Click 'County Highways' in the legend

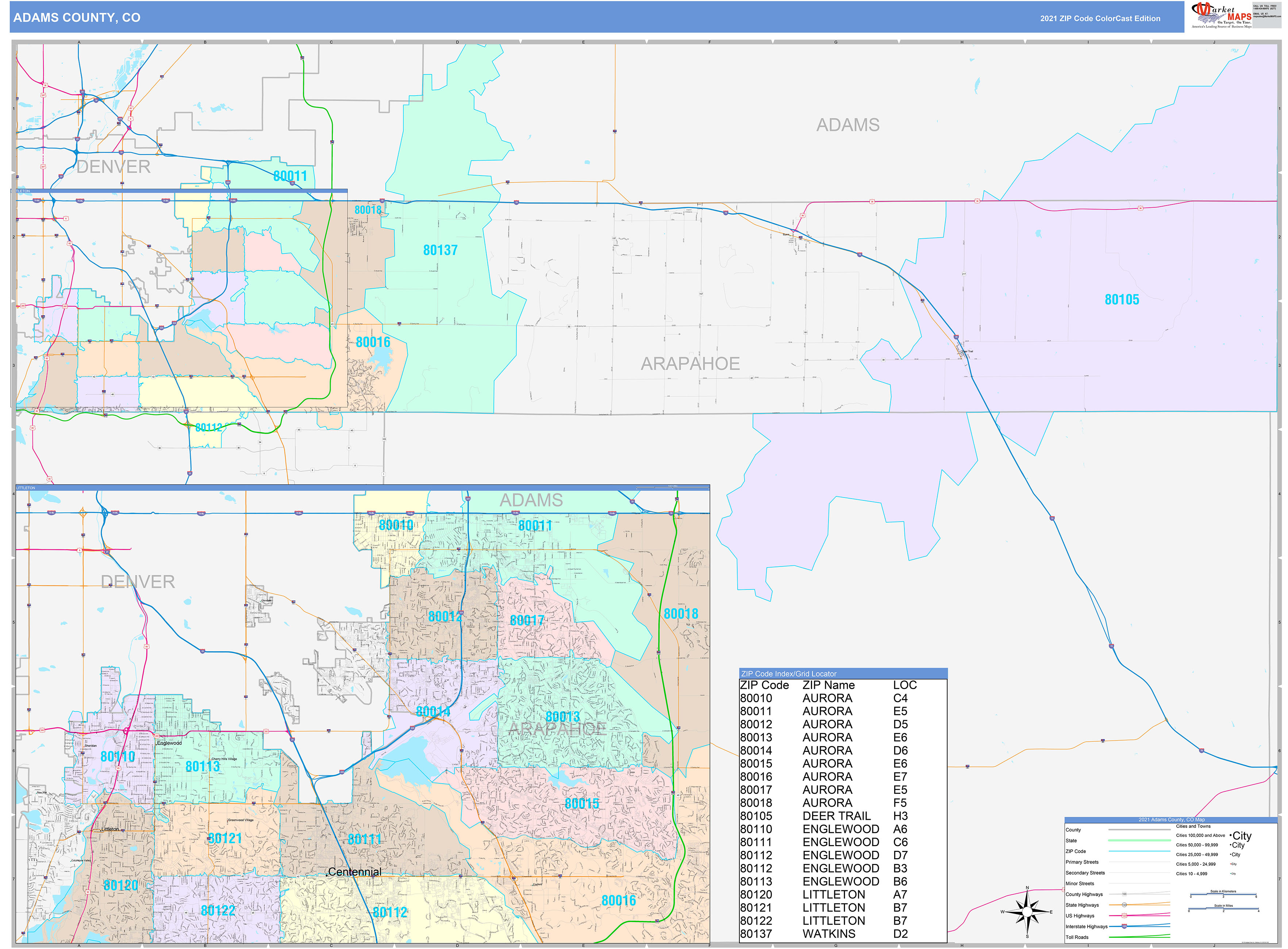tap(1084, 894)
